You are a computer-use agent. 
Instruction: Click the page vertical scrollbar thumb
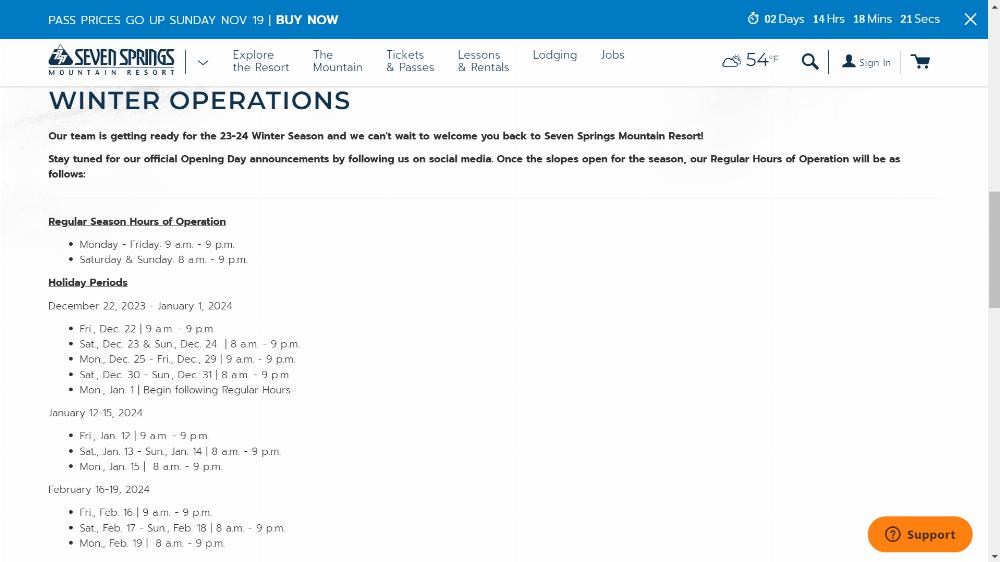pyautogui.click(x=994, y=249)
